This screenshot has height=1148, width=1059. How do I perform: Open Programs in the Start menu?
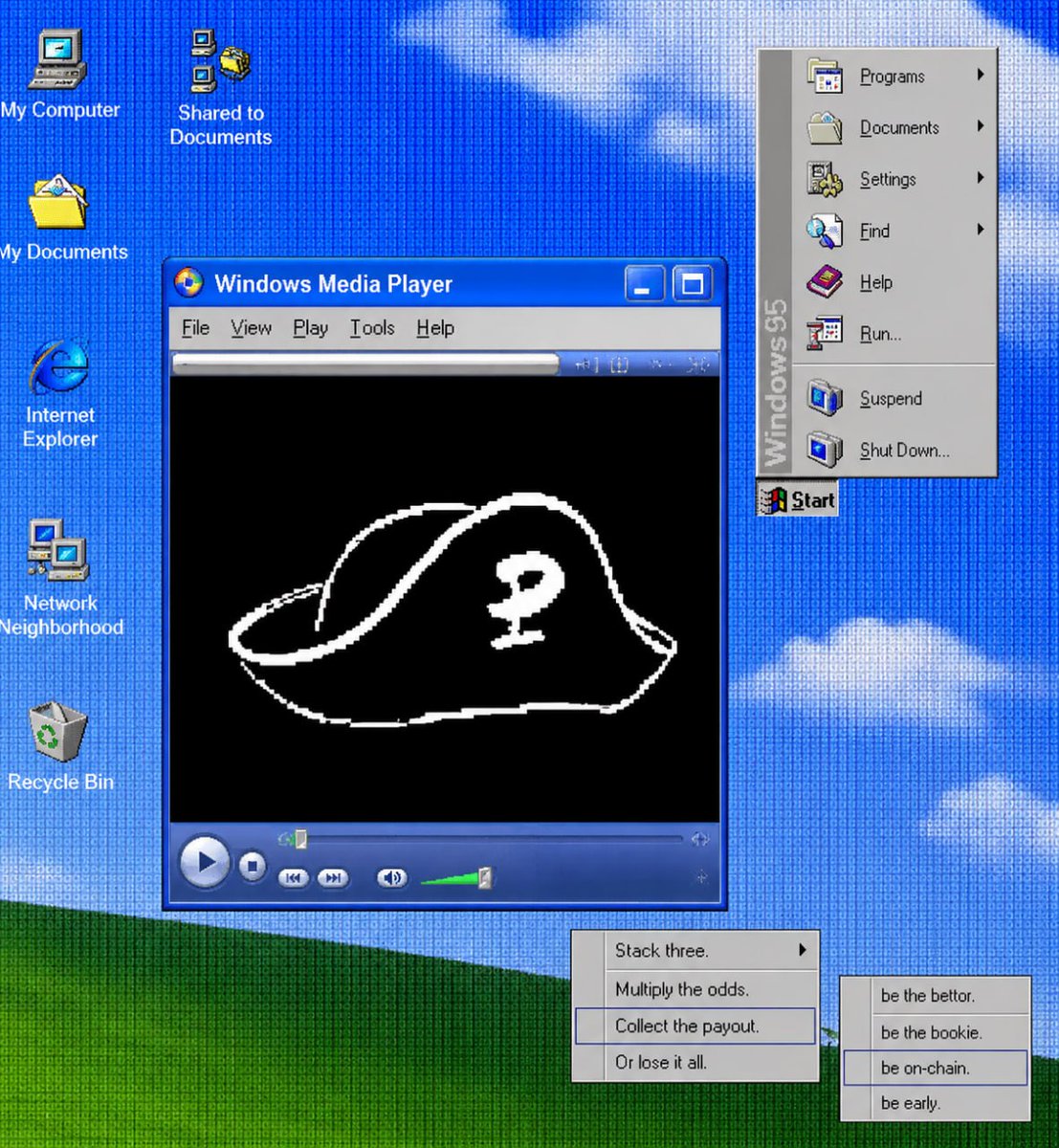pos(894,76)
